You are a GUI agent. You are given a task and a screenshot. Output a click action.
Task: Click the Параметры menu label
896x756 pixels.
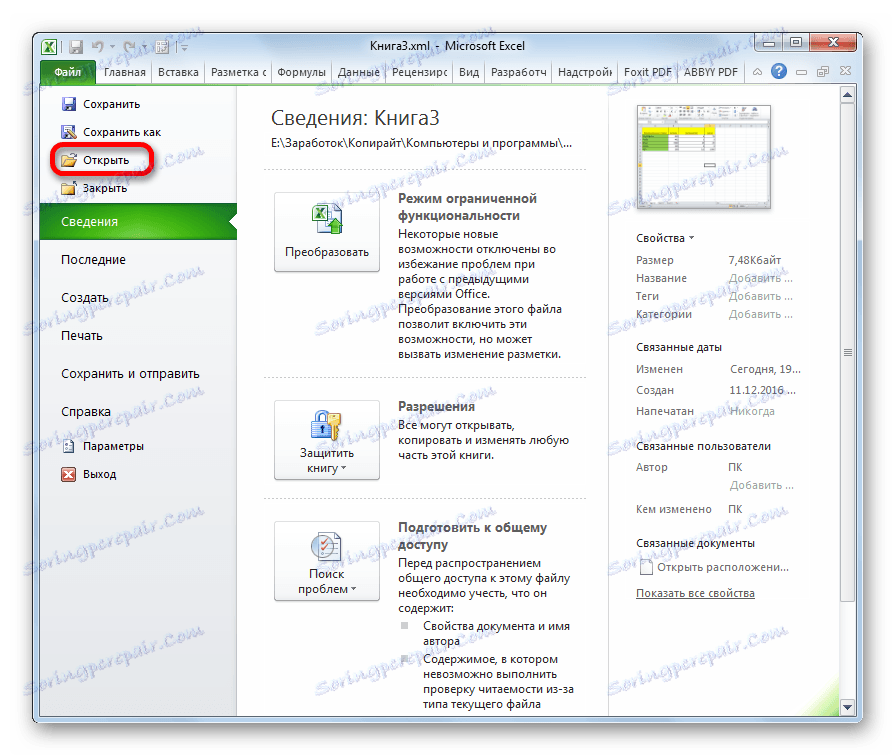[113, 446]
